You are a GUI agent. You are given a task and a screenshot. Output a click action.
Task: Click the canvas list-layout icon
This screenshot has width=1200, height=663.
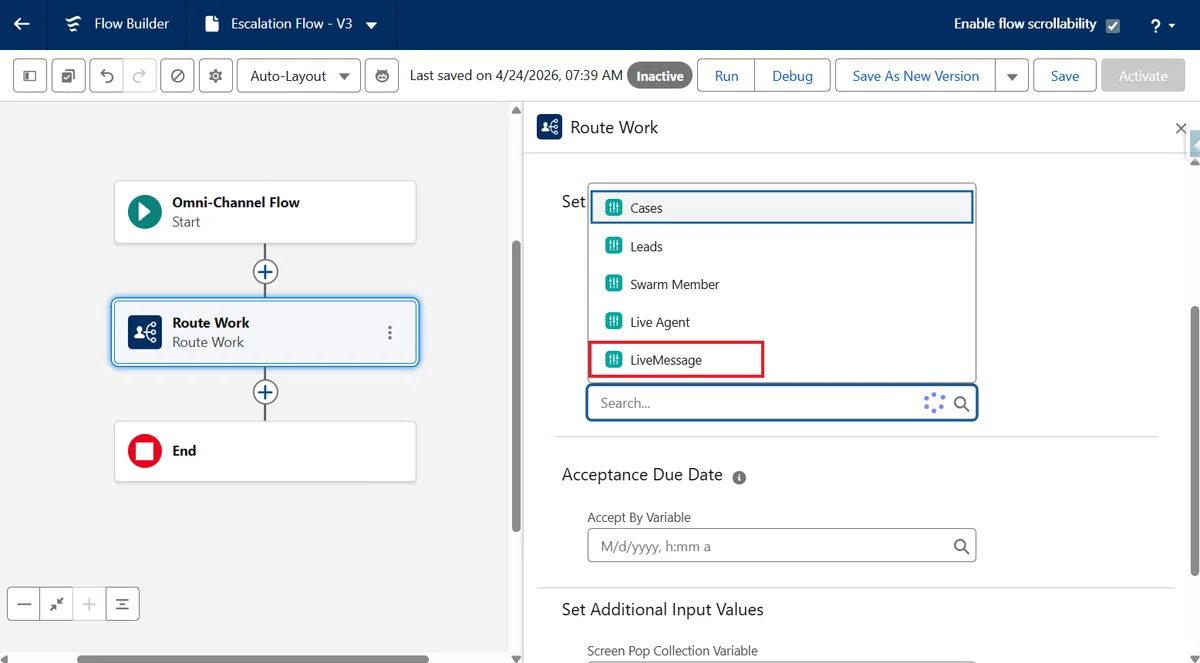pyautogui.click(x=122, y=604)
